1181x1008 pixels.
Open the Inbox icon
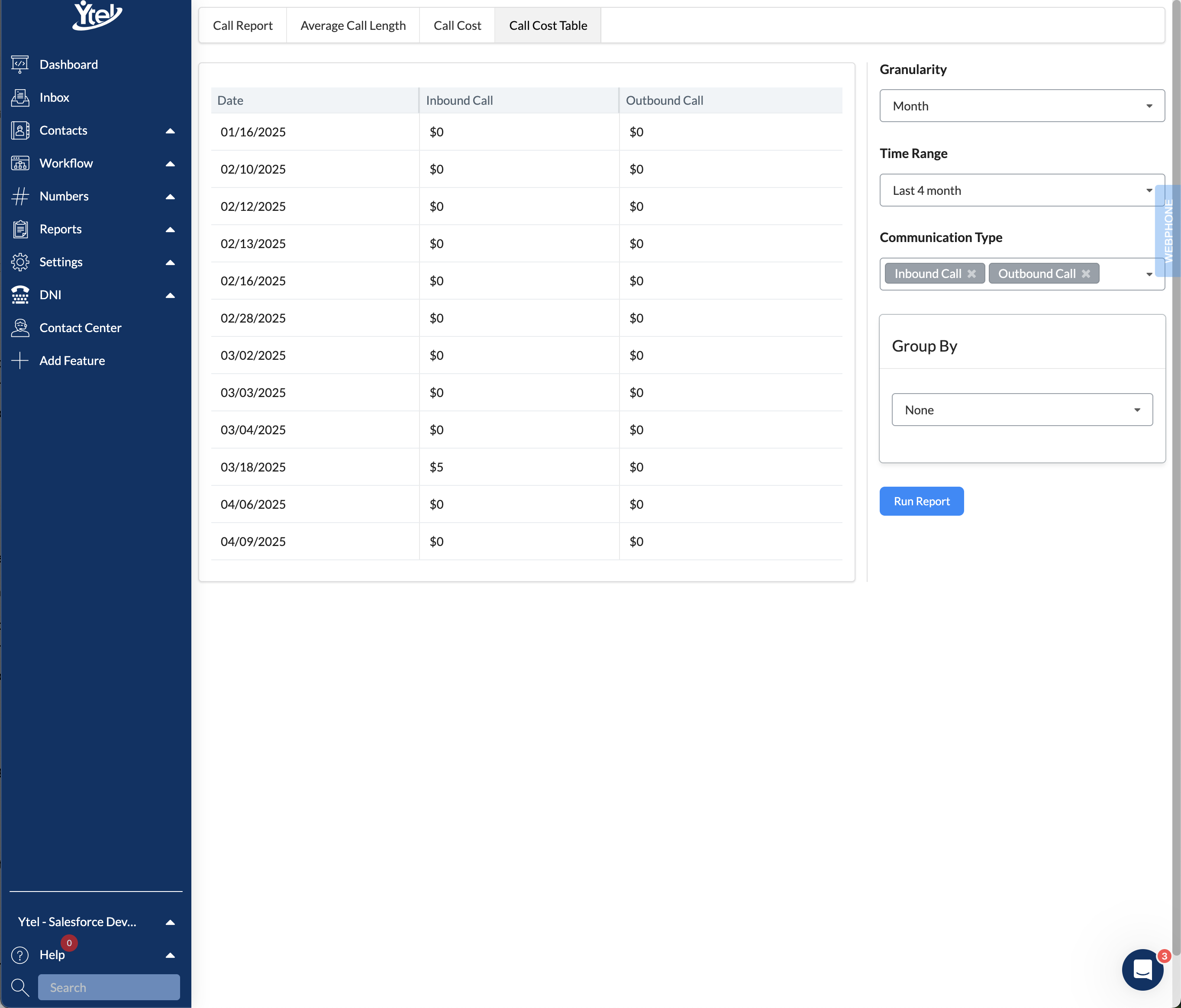(x=20, y=97)
